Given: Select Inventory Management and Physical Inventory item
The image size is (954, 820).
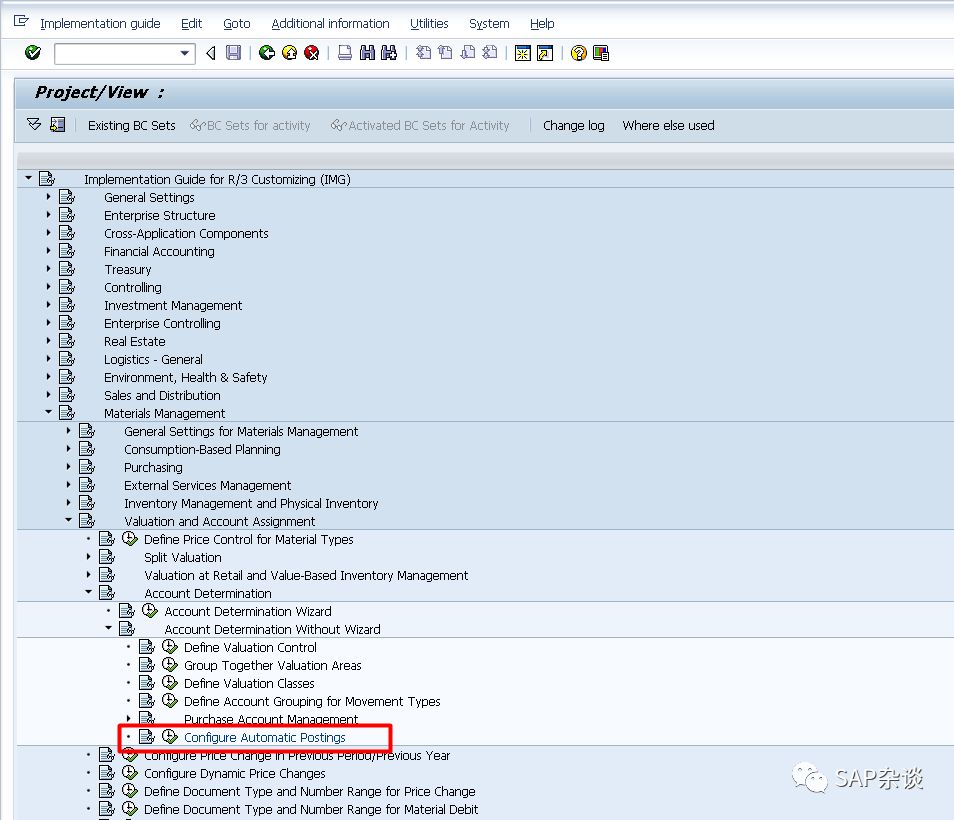Looking at the screenshot, I should (251, 503).
